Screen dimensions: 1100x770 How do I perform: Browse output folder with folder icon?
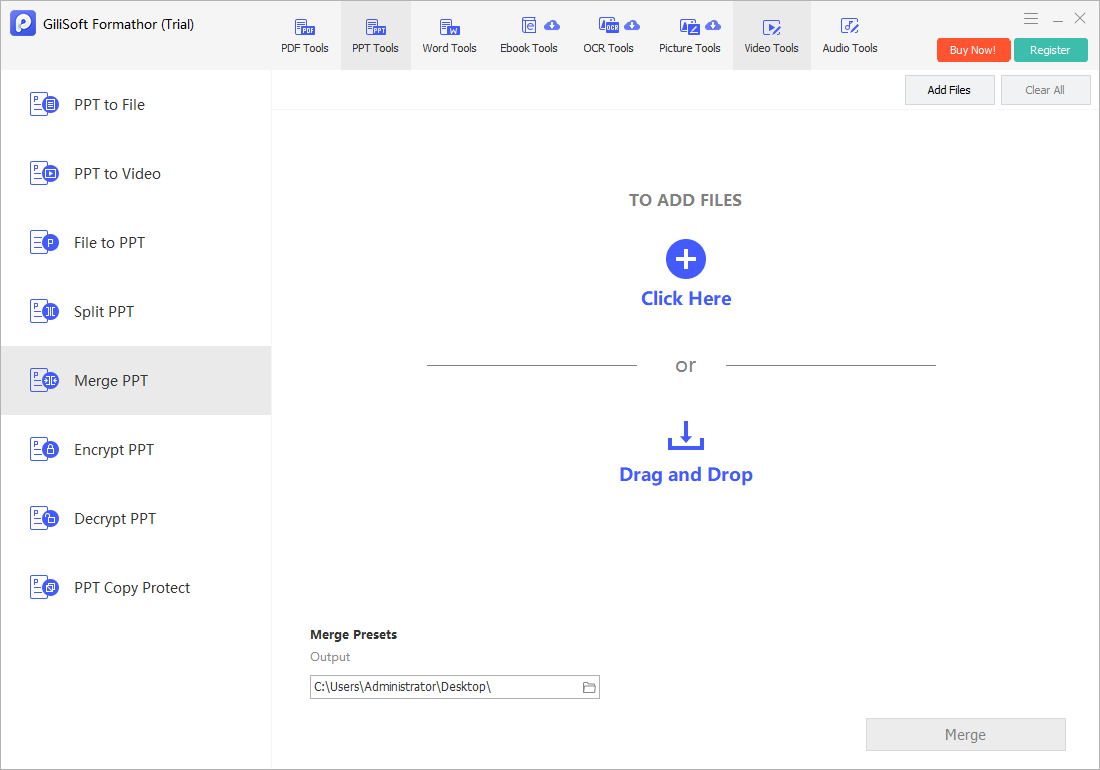click(589, 687)
